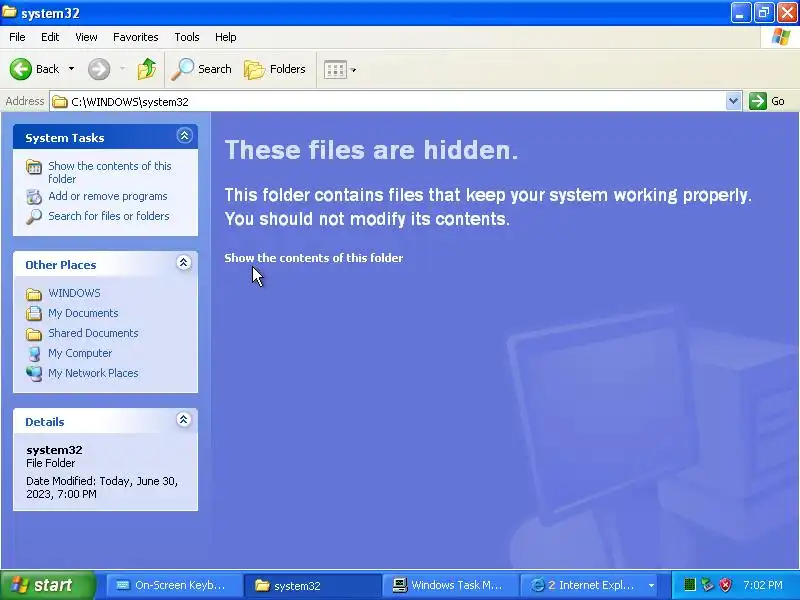Open My Computer from Other Places
The height and width of the screenshot is (600, 800).
click(80, 353)
